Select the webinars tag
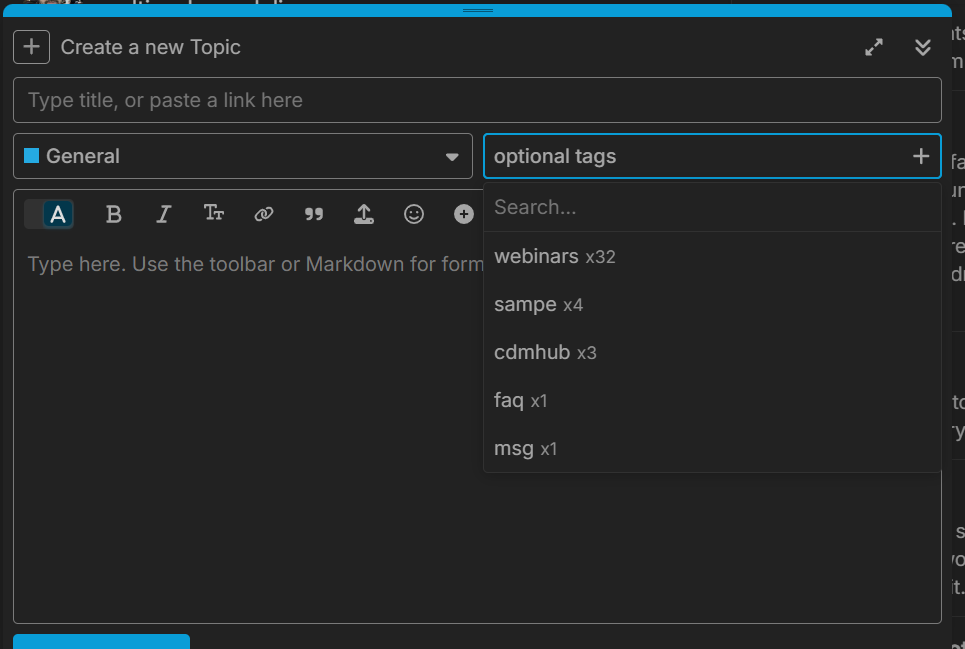This screenshot has height=649, width=965. (x=712, y=256)
